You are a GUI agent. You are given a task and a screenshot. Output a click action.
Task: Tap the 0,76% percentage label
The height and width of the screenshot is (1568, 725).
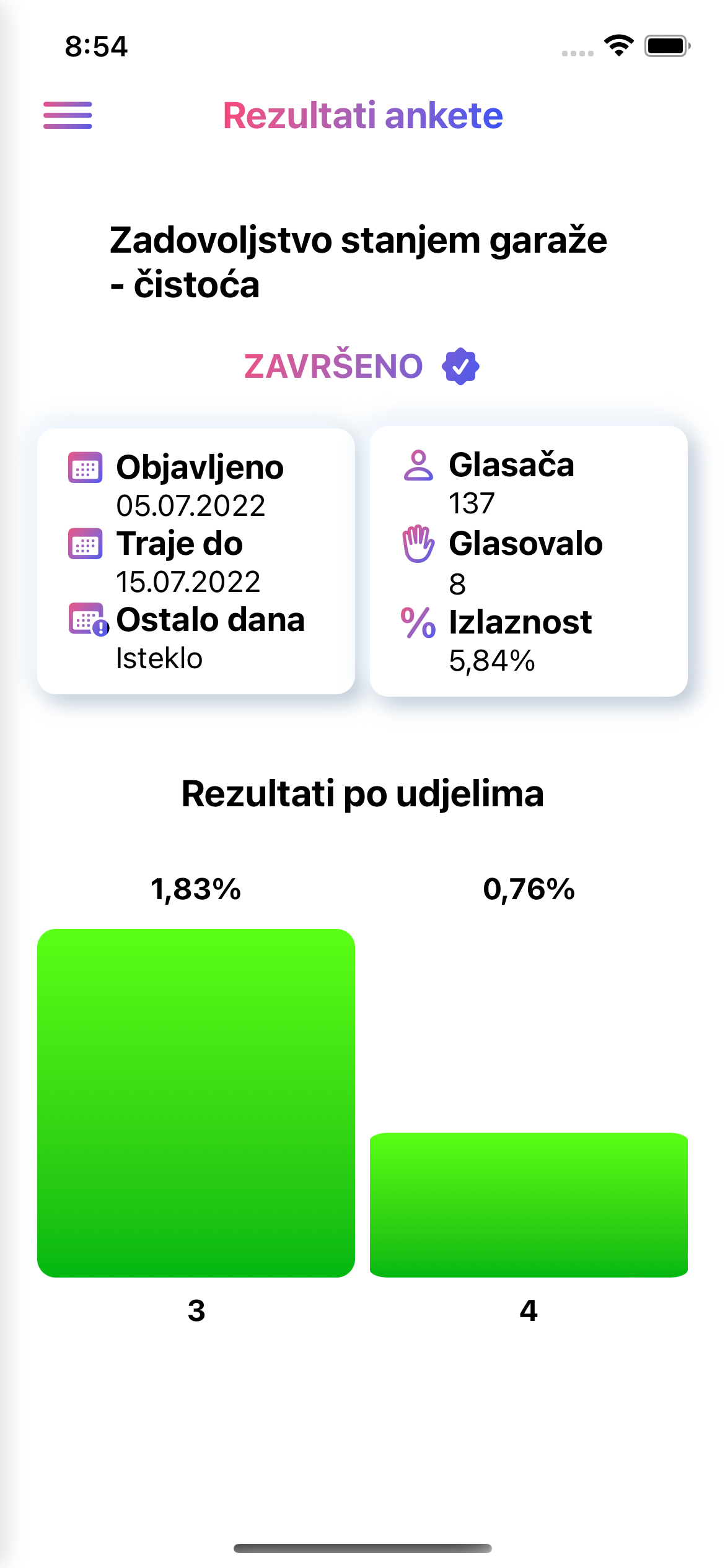(x=529, y=889)
